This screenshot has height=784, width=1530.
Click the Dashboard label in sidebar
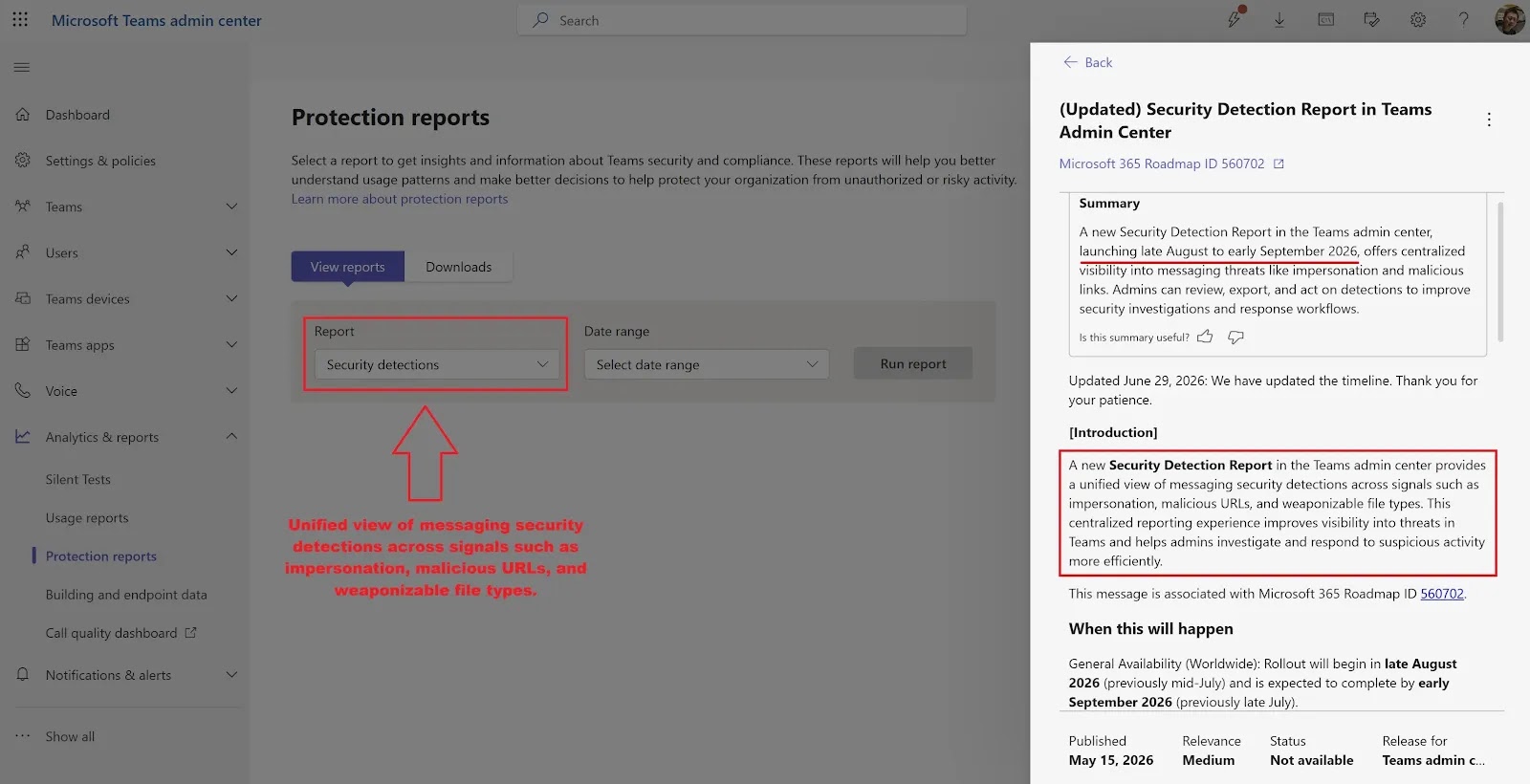77,115
